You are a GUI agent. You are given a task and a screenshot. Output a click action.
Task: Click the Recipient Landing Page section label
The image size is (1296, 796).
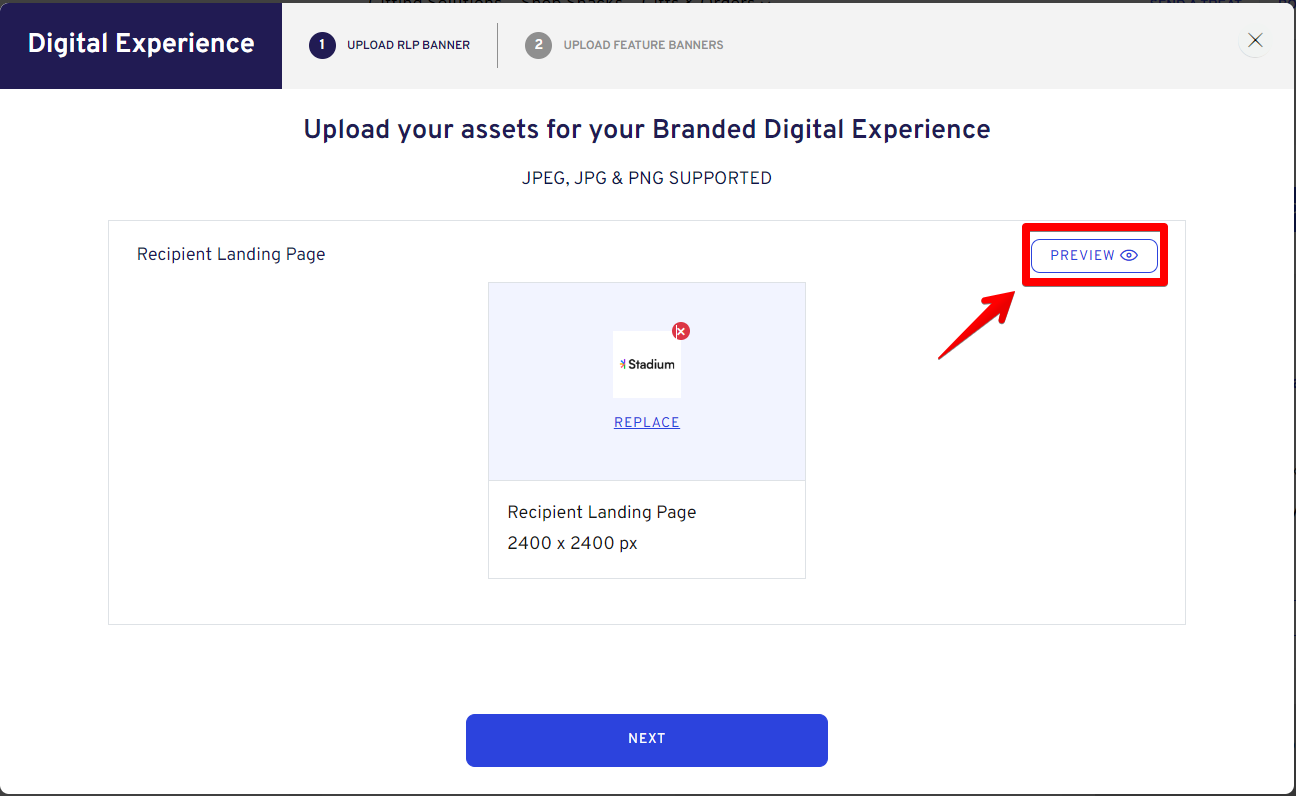pos(231,254)
